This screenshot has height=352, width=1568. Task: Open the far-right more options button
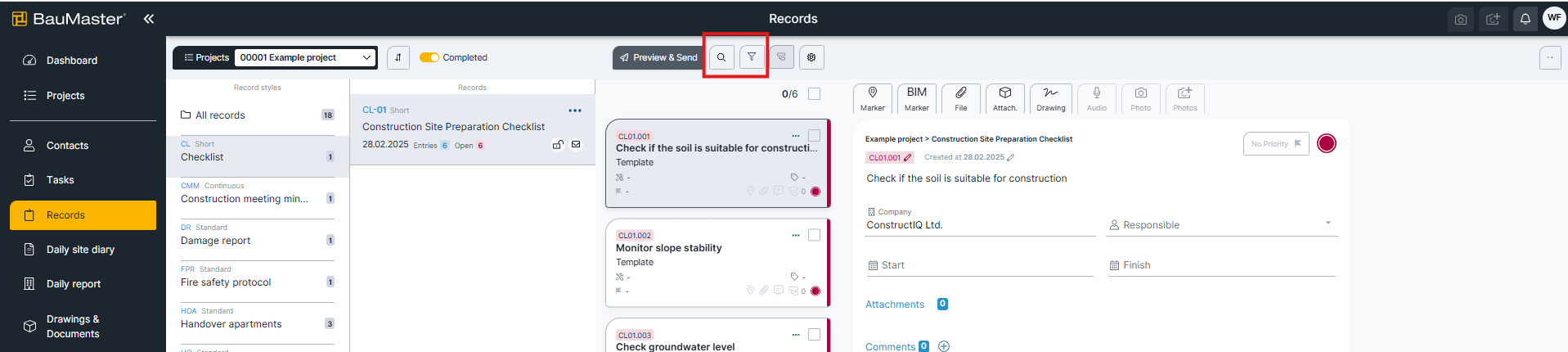pos(1550,57)
